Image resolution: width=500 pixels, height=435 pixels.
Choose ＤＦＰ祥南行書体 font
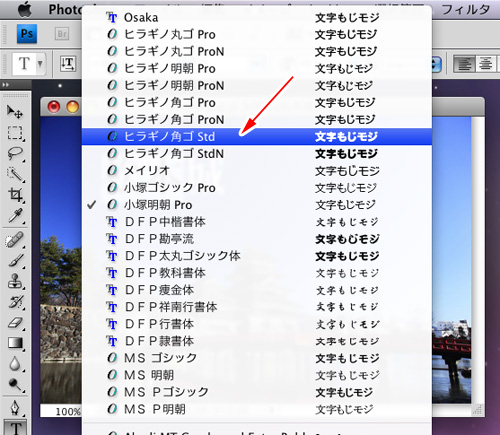pyautogui.click(x=257, y=307)
